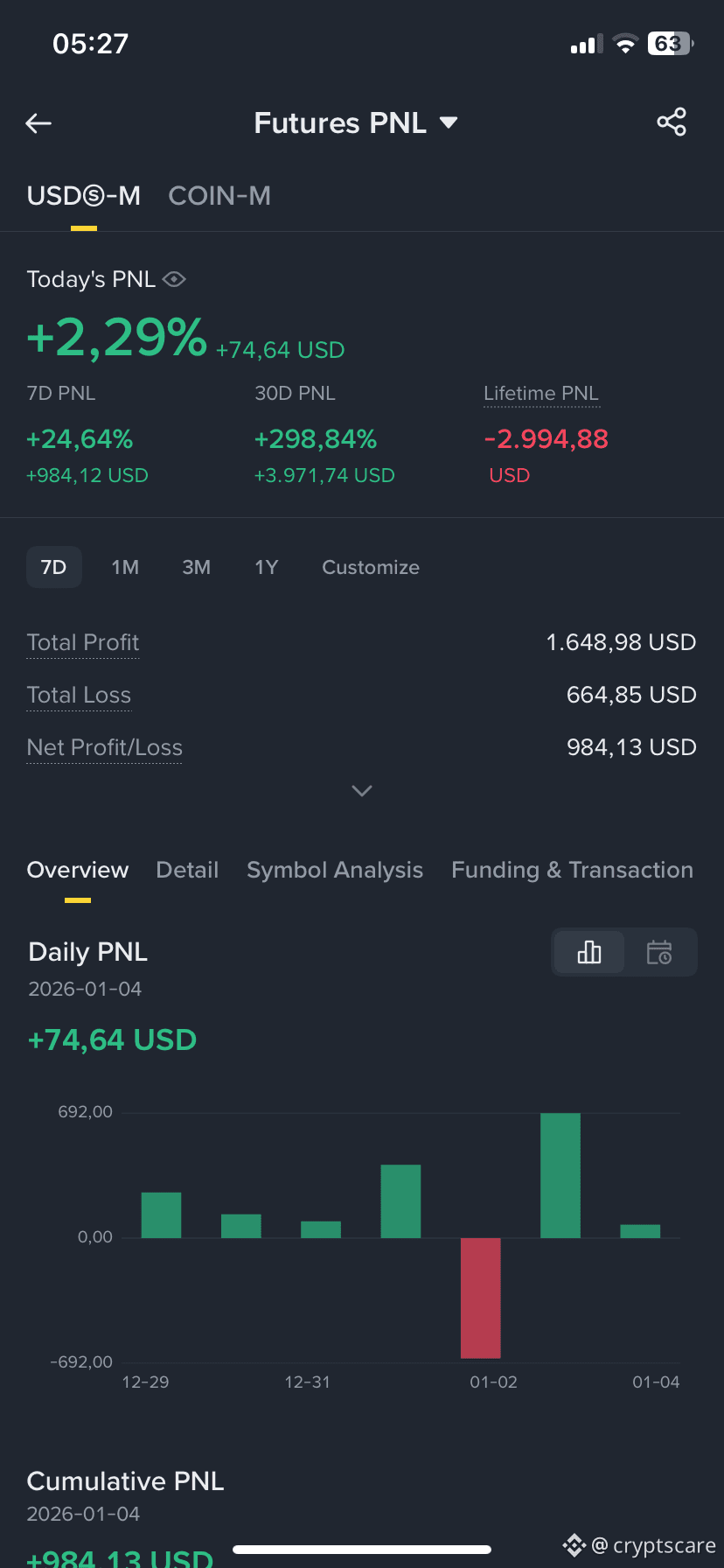The width and height of the screenshot is (724, 1568).
Task: Choose the 7D time range
Action: click(54, 567)
